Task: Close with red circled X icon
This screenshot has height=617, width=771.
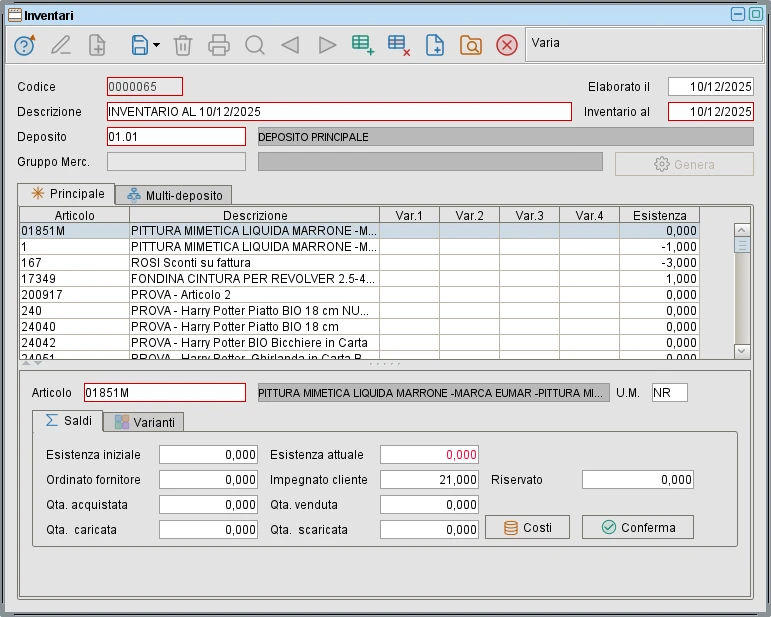Action: [x=507, y=45]
